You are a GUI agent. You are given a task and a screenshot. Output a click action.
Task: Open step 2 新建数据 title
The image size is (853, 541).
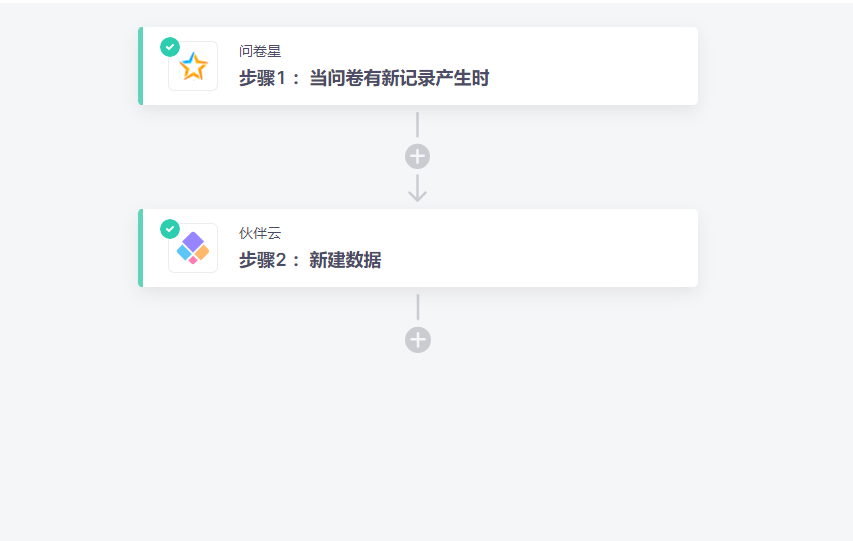345,260
